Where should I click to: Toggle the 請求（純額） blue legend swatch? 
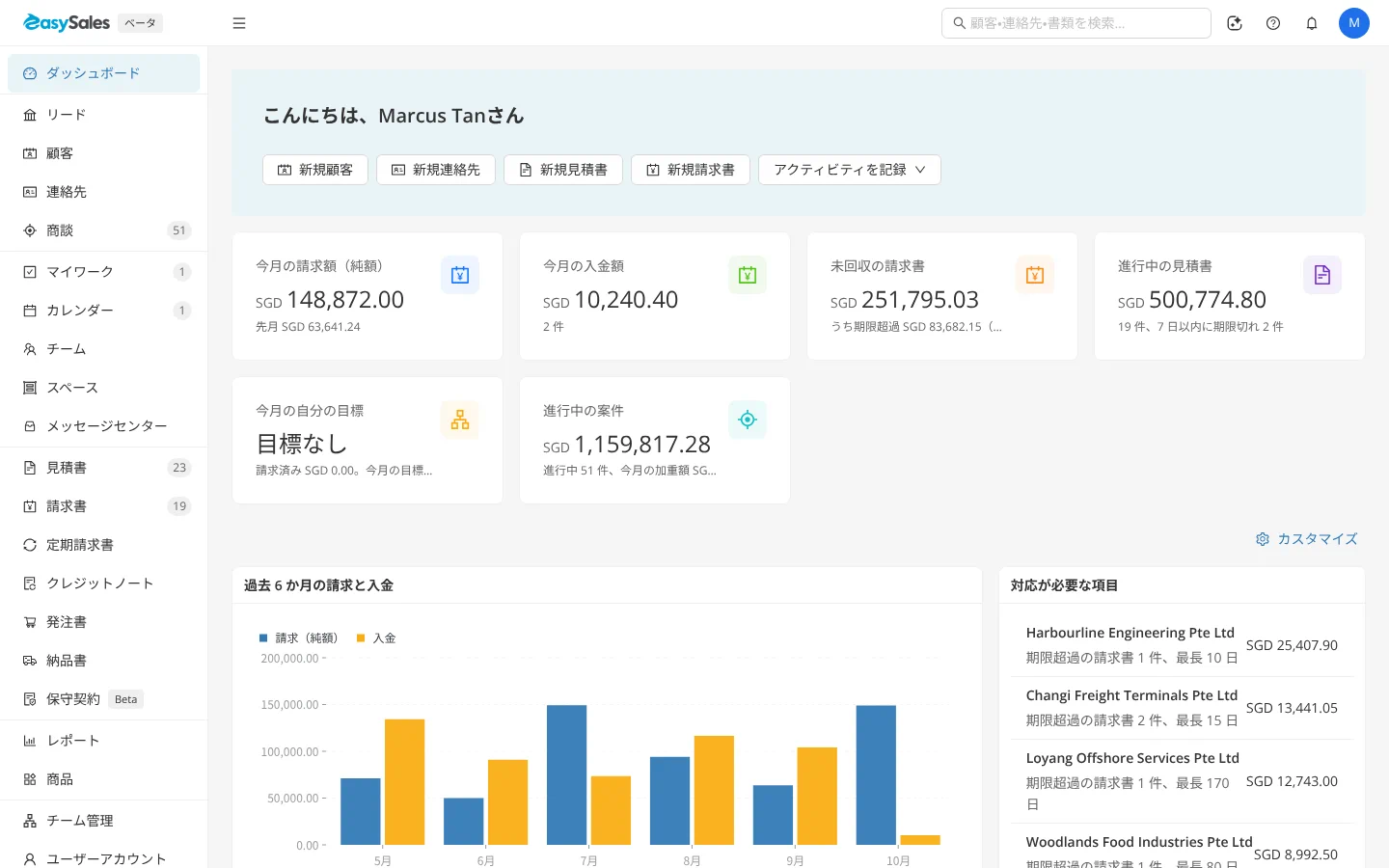[x=263, y=638]
